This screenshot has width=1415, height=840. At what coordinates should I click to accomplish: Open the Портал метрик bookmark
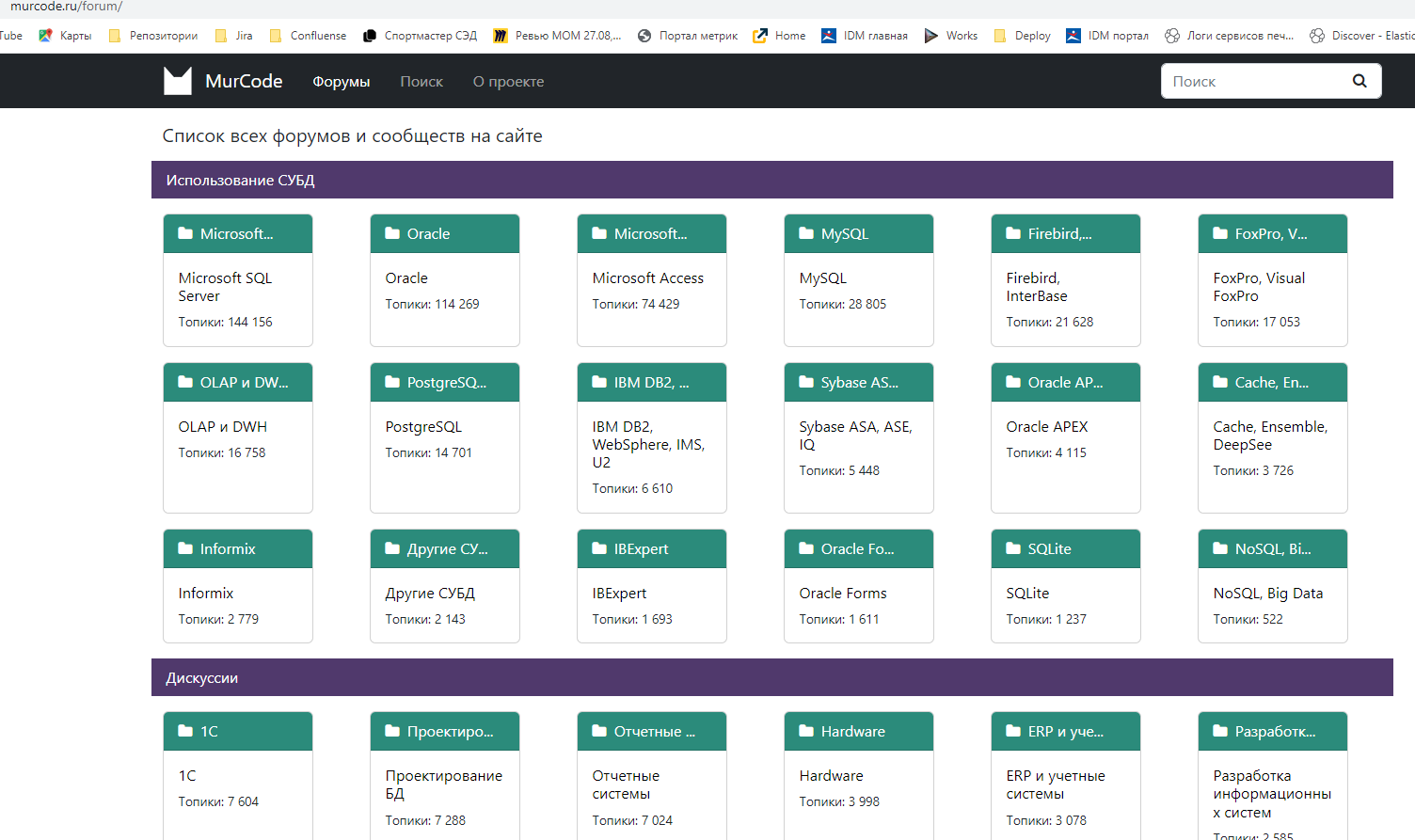(x=697, y=36)
